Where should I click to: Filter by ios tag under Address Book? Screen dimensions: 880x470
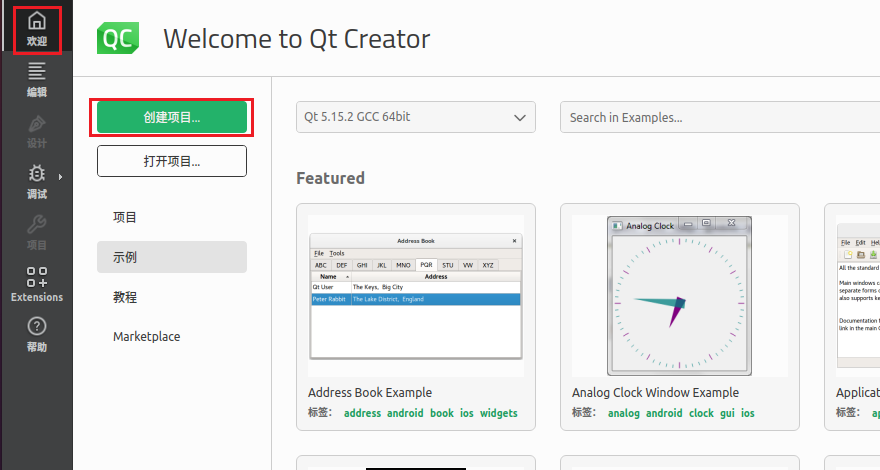[x=467, y=413]
